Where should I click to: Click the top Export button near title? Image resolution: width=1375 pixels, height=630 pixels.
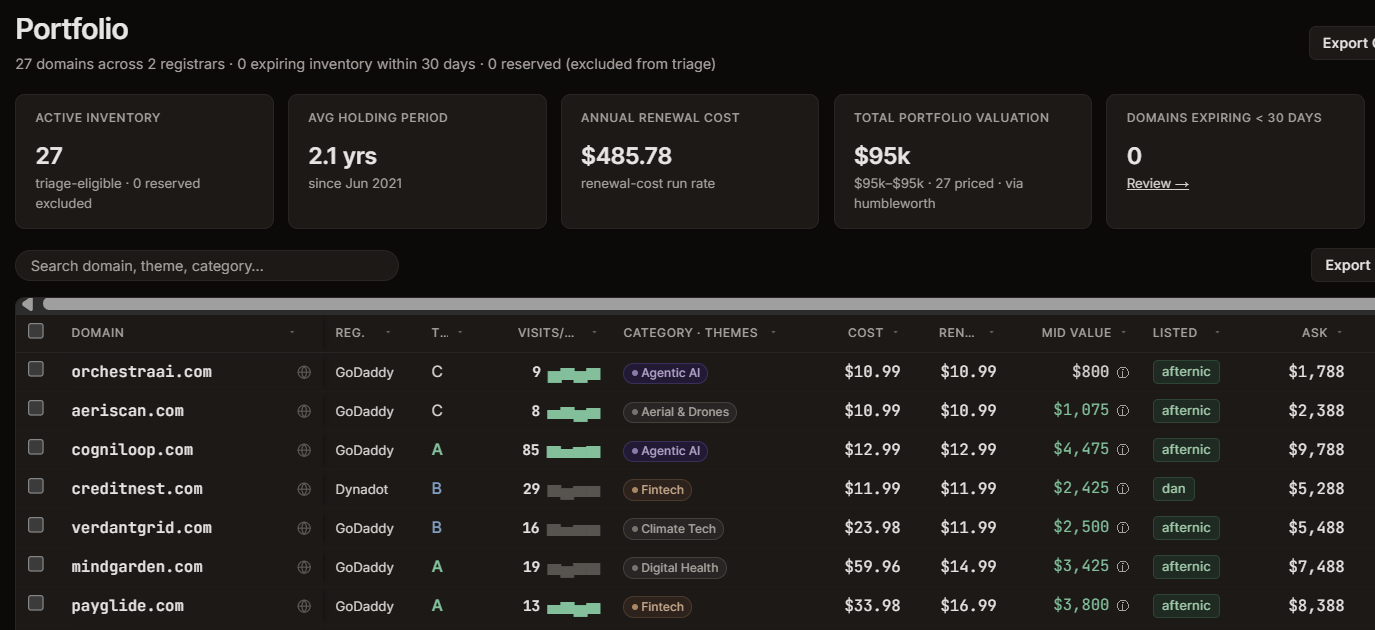click(1344, 43)
